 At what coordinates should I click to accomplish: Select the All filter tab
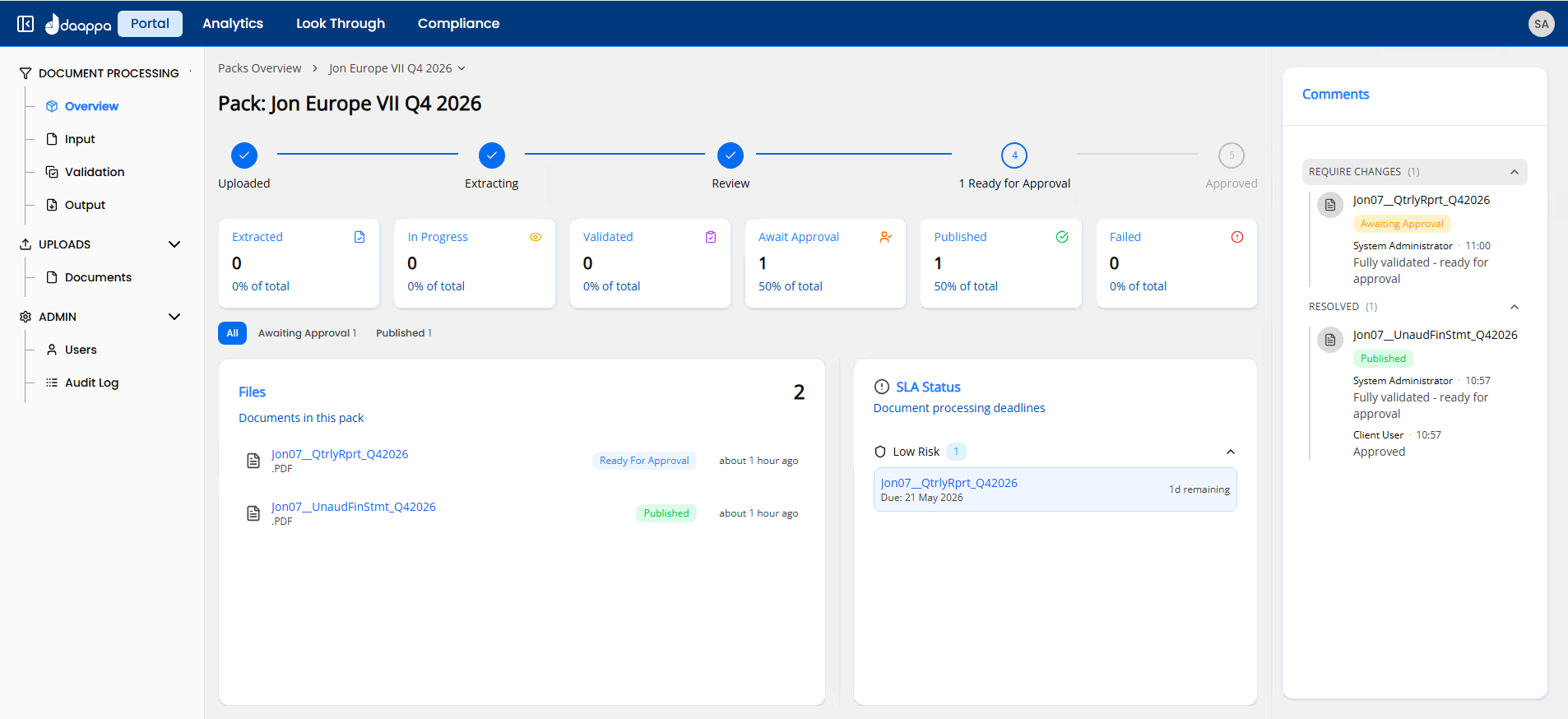click(232, 333)
